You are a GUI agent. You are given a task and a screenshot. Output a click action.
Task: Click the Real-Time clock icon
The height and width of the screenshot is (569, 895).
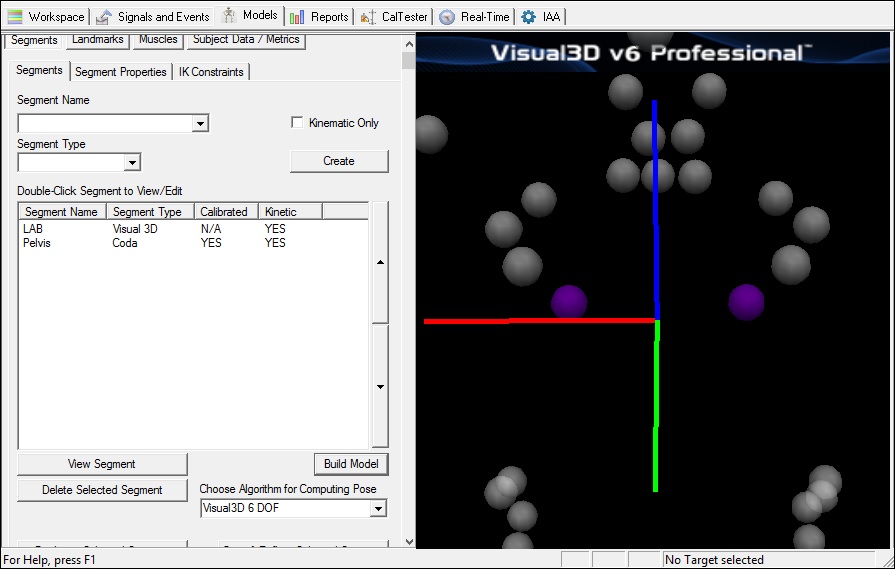click(447, 17)
